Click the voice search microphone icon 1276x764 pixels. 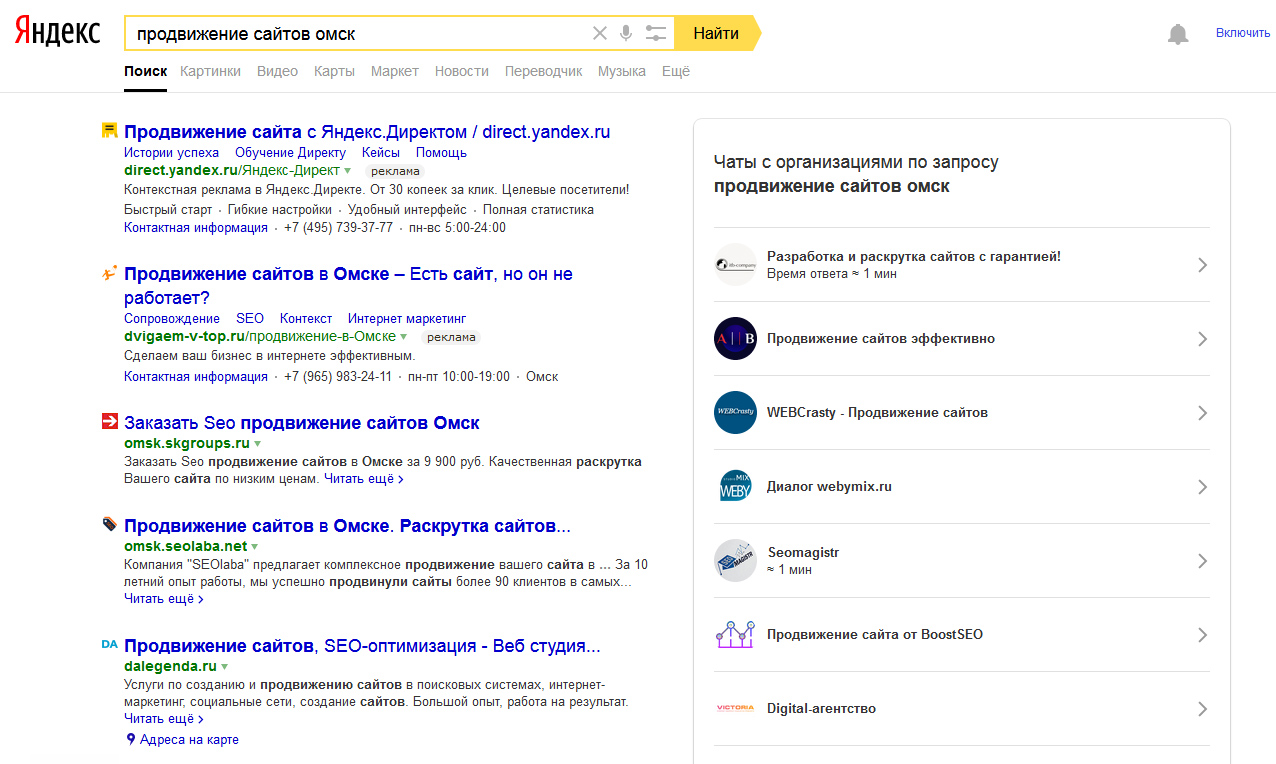[x=626, y=33]
